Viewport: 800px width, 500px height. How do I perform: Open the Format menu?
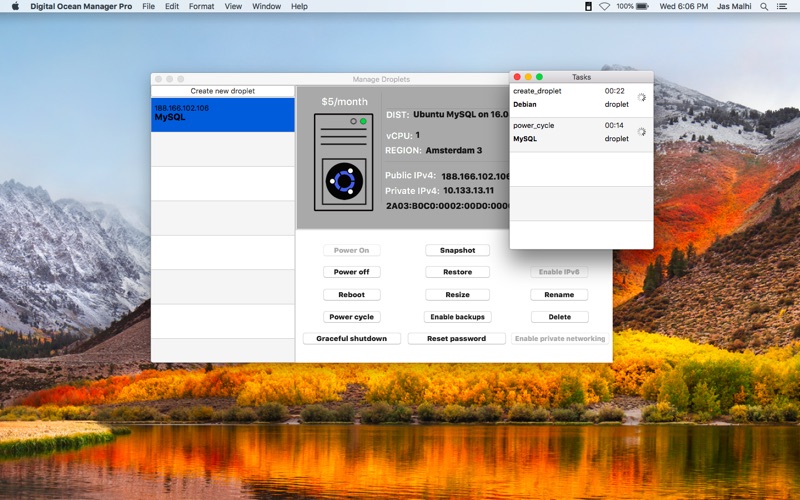click(202, 6)
